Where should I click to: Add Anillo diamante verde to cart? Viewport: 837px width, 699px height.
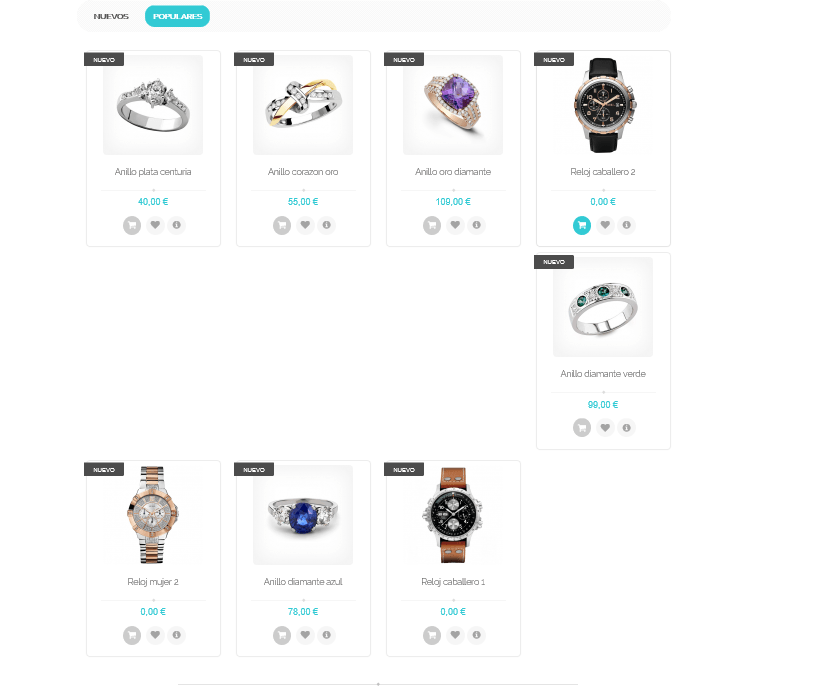[x=582, y=428]
